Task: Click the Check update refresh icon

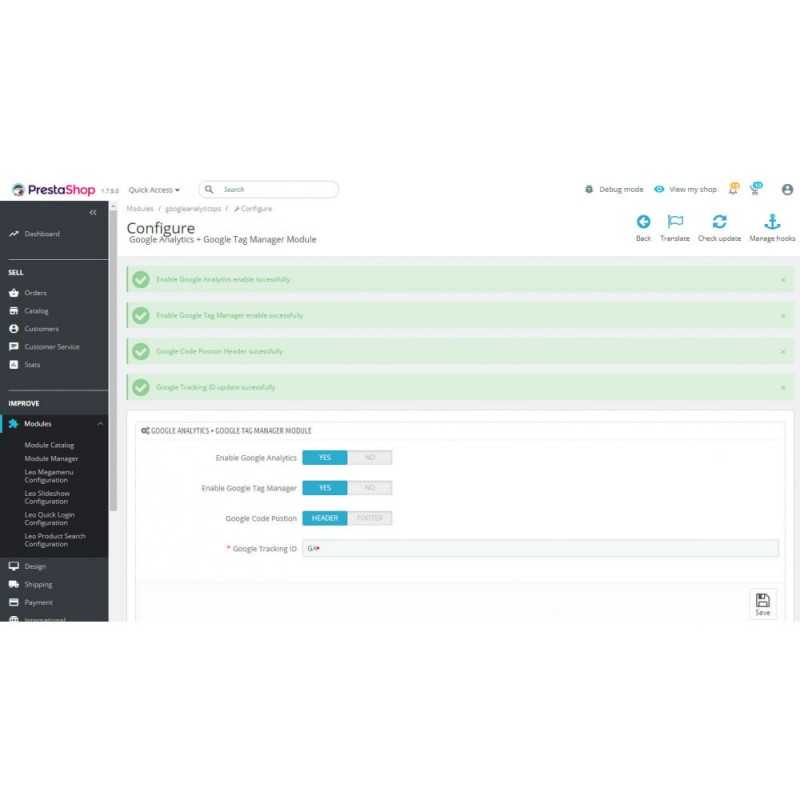Action: (719, 222)
